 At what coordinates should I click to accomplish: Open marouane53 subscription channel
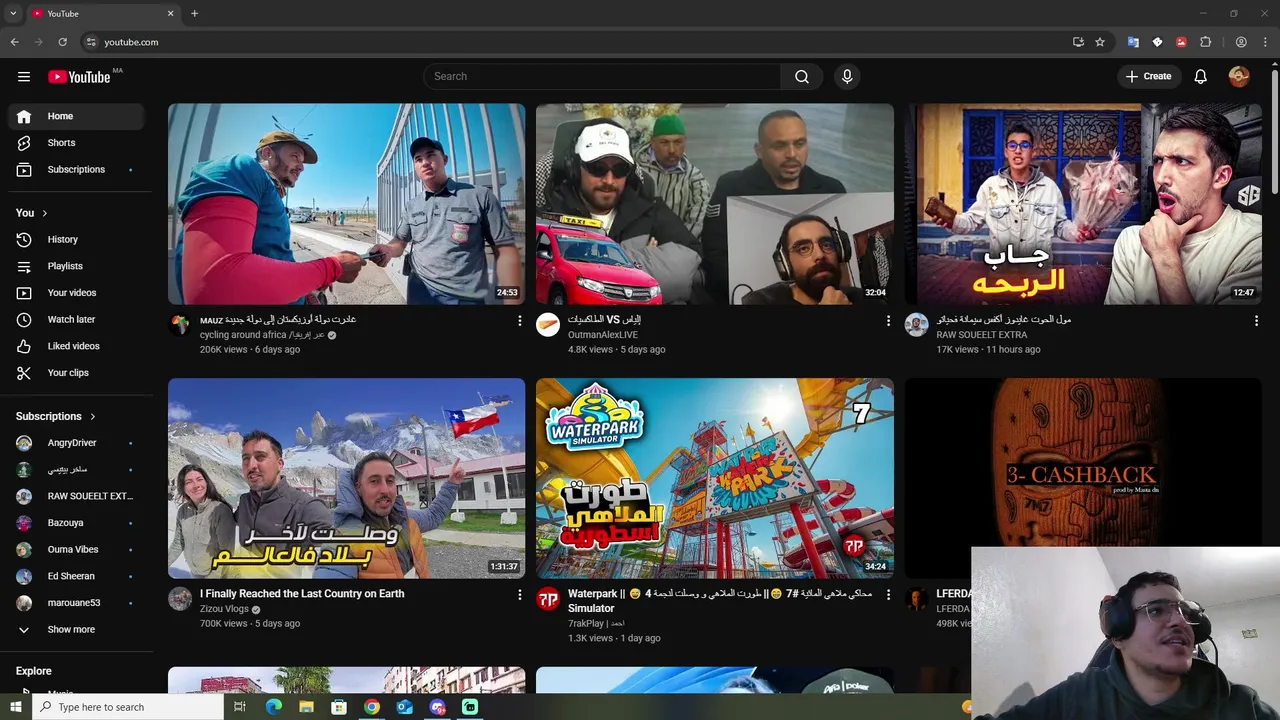[77, 603]
